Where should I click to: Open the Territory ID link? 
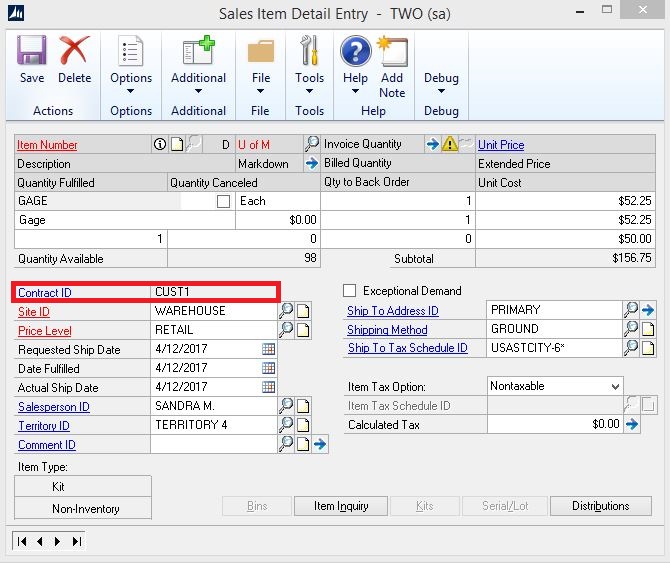point(44,425)
